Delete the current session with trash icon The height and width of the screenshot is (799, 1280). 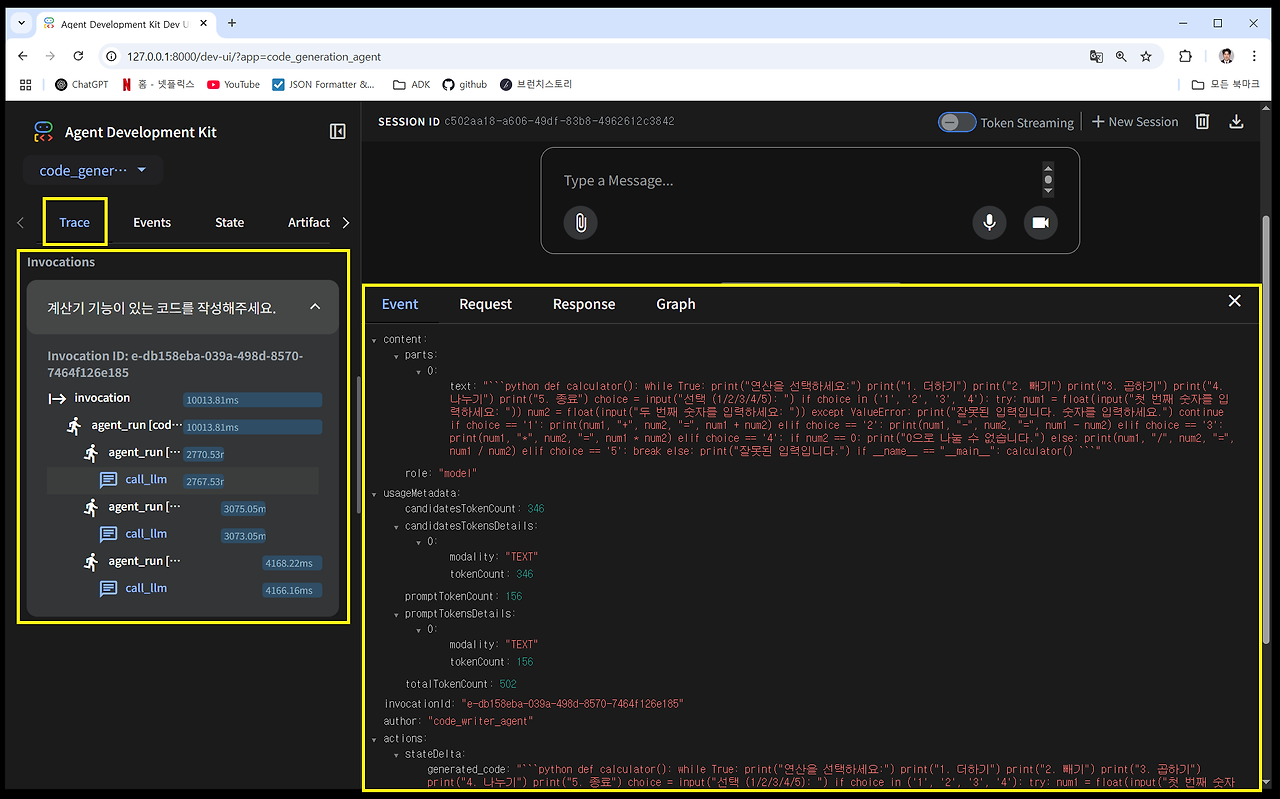coord(1203,122)
